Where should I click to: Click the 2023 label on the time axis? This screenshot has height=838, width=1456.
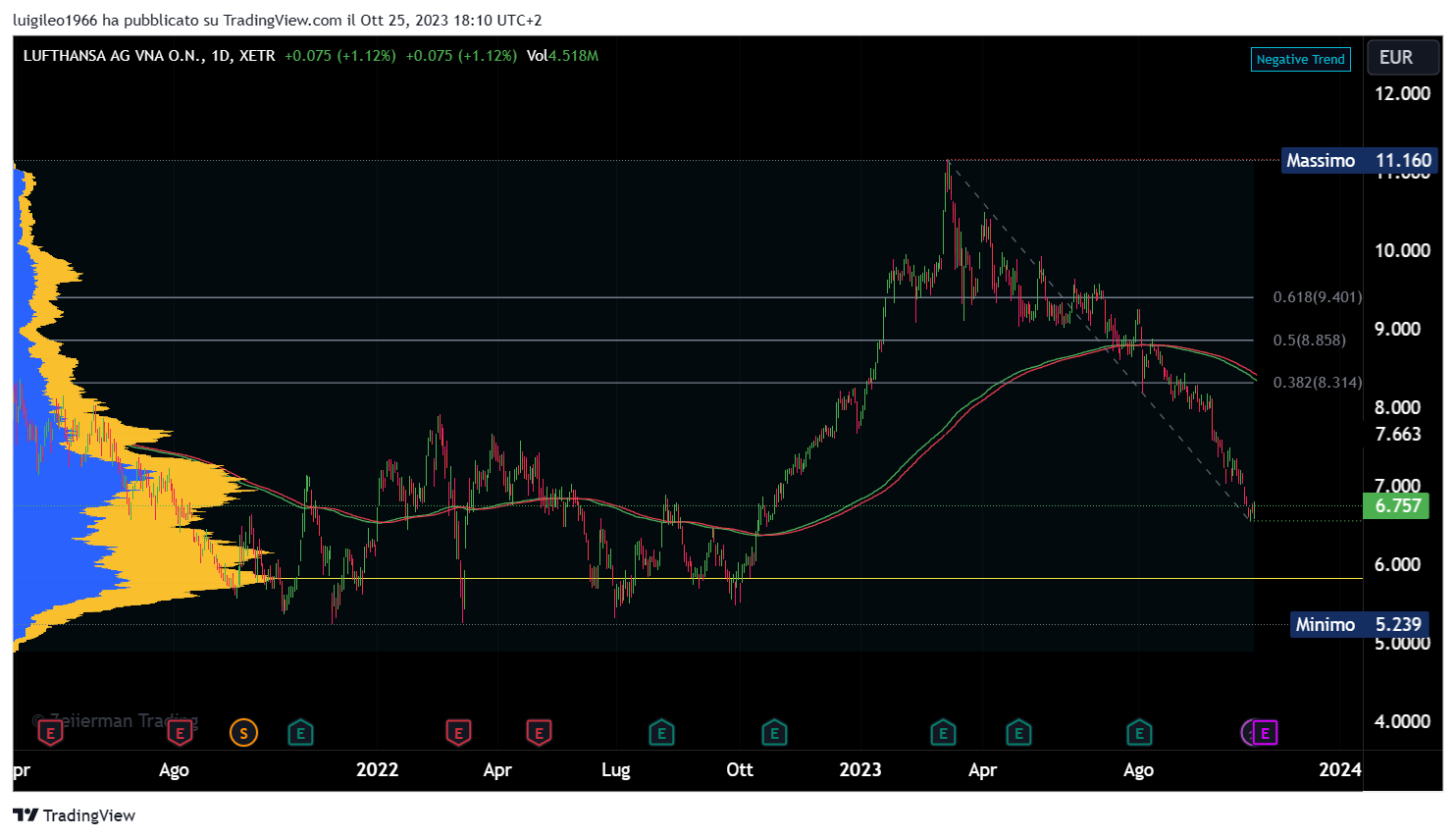(x=860, y=770)
